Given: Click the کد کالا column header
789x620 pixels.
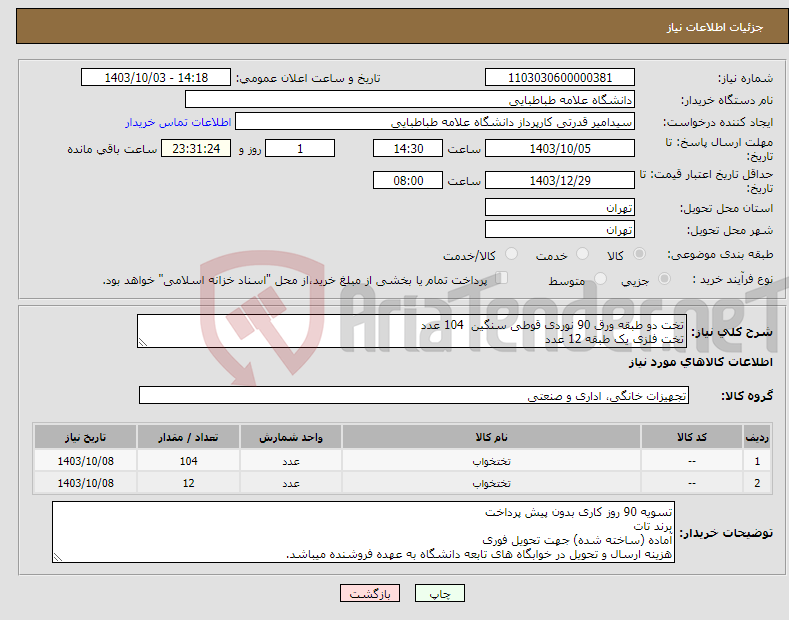Looking at the screenshot, I should click(x=692, y=437).
